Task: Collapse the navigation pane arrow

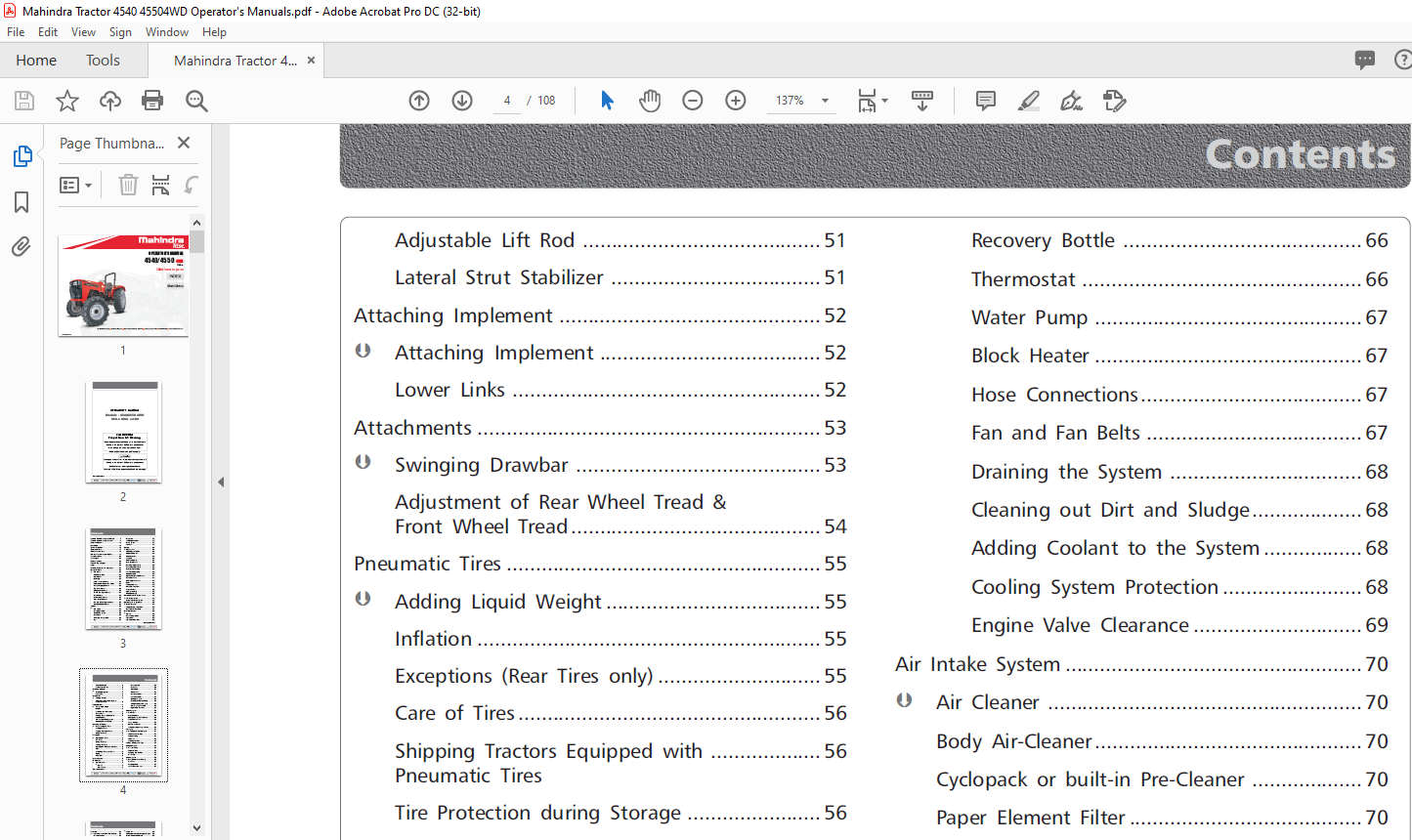Action: coord(221,482)
